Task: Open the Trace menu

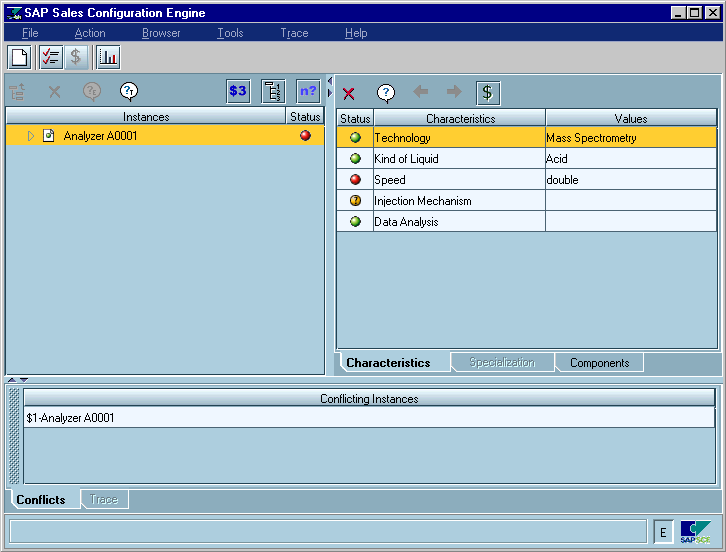Action: click(x=294, y=33)
